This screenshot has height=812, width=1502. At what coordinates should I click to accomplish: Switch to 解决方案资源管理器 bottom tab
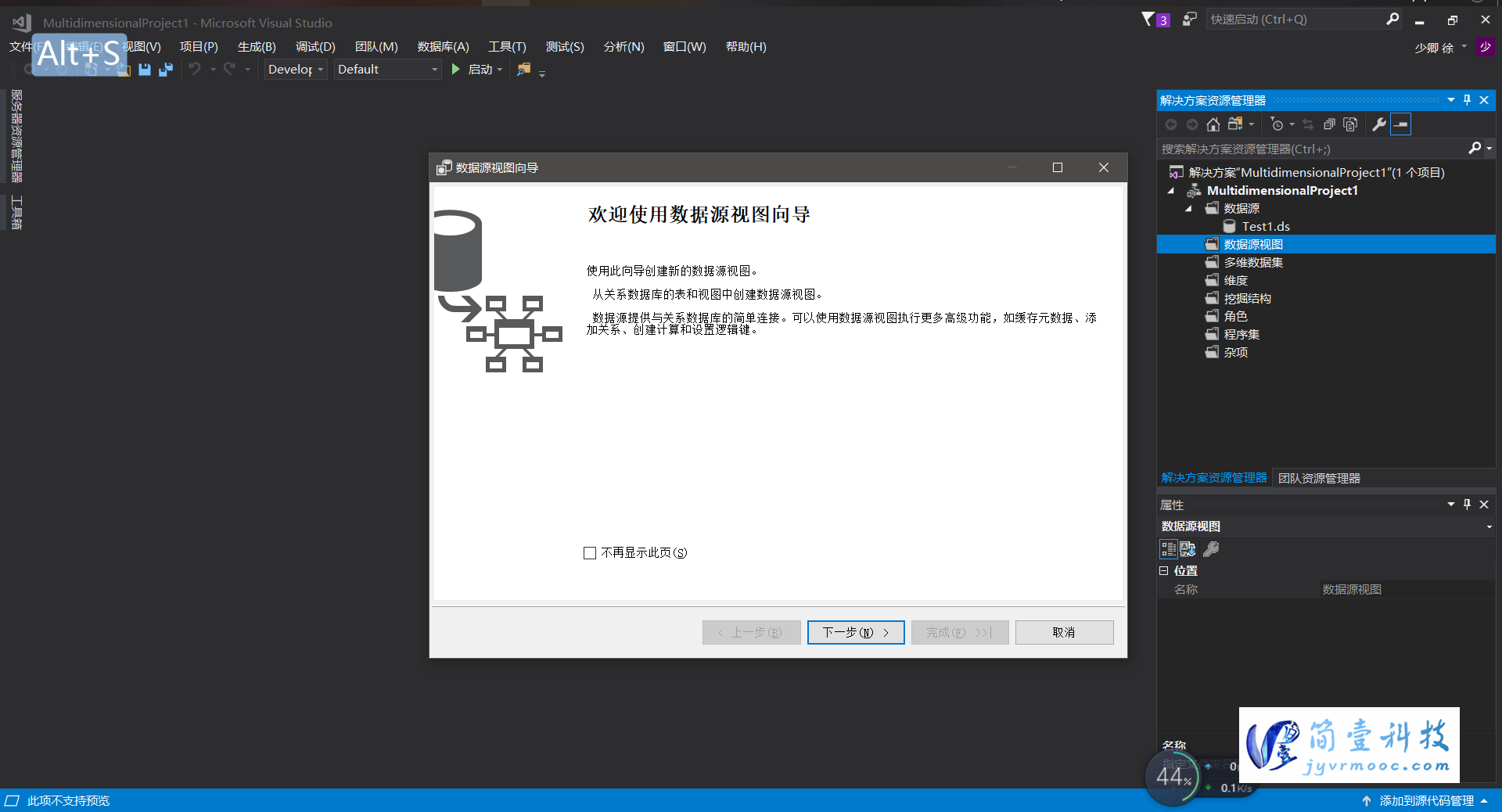pos(1214,478)
